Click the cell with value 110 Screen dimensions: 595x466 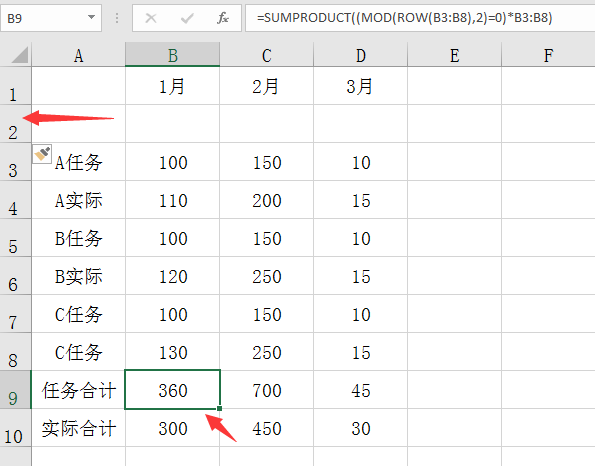173,200
